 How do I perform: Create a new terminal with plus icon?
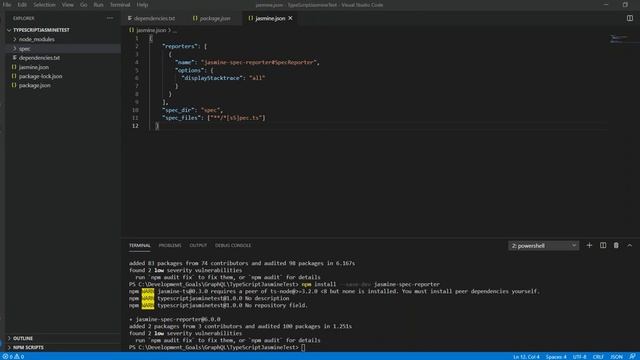(589, 245)
